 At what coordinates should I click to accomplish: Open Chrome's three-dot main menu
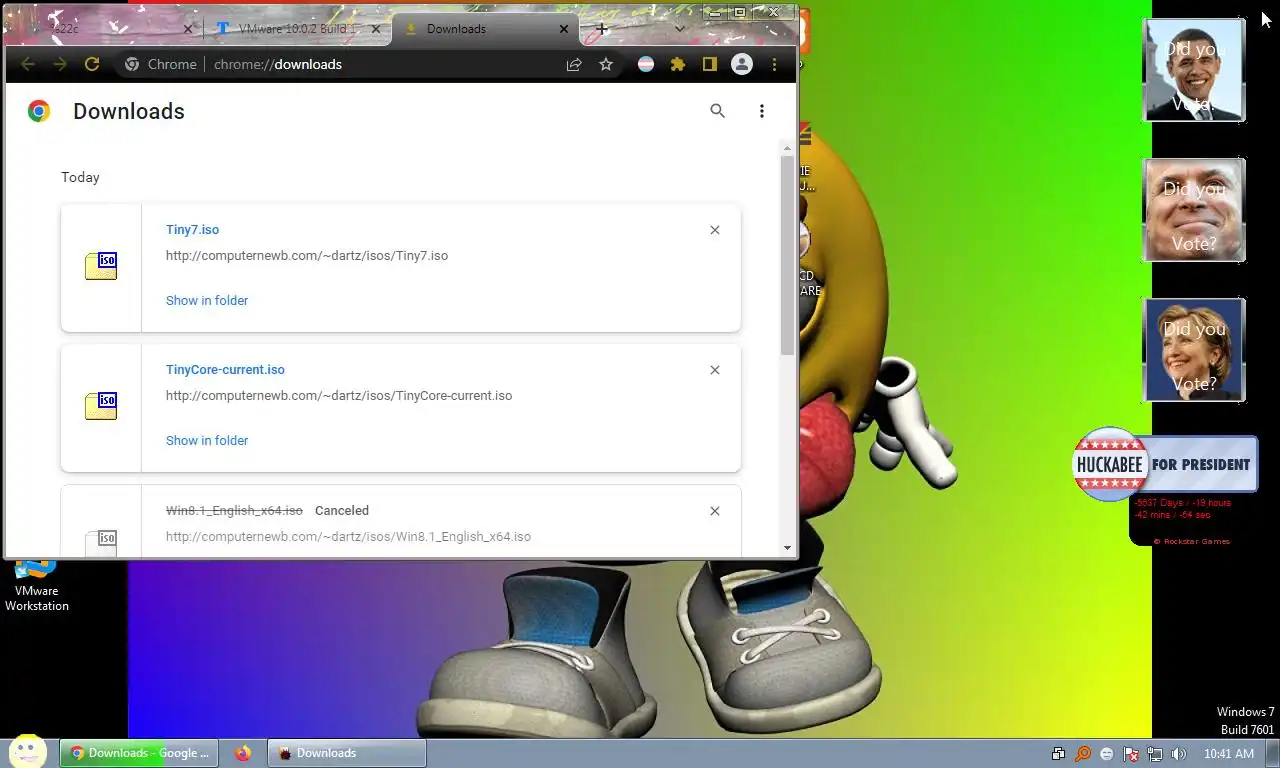pos(774,64)
